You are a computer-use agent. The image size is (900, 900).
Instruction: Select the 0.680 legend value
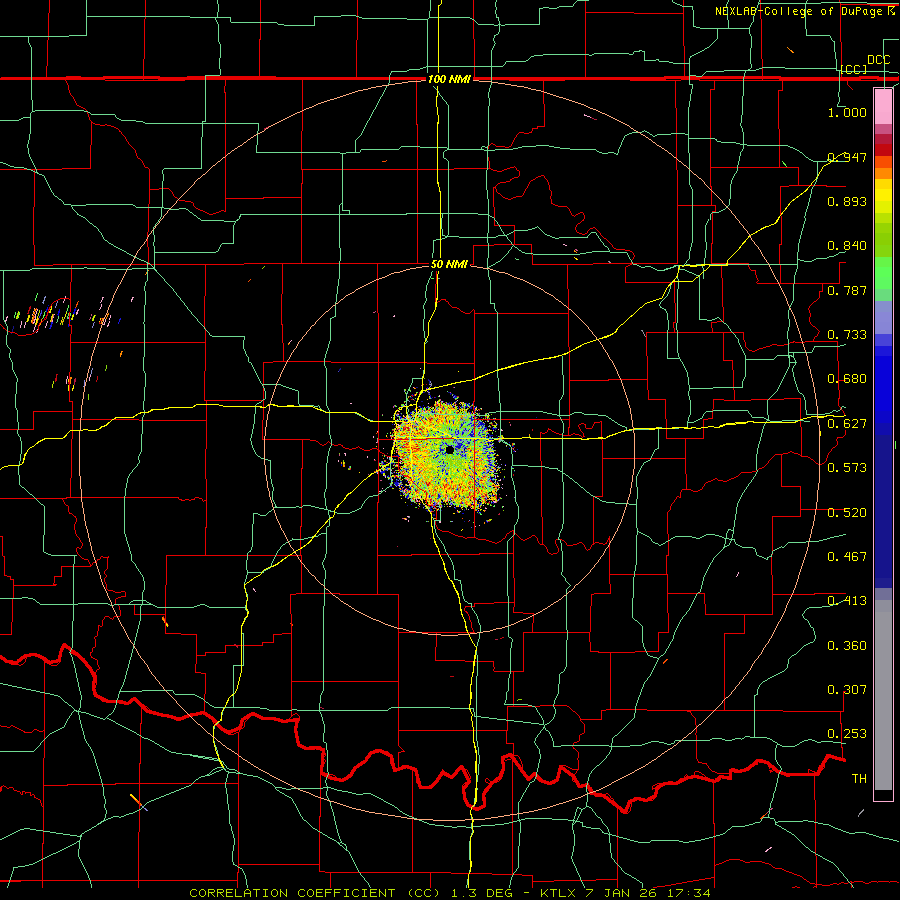tap(847, 379)
